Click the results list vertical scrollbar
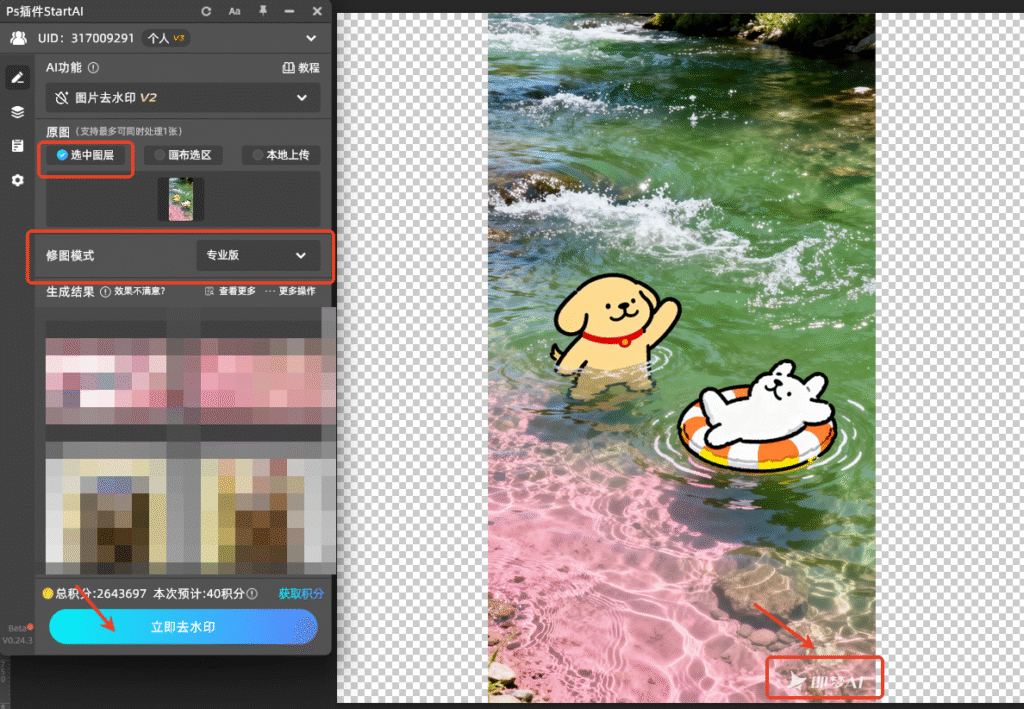Image resolution: width=1024 pixels, height=709 pixels. pos(329,440)
